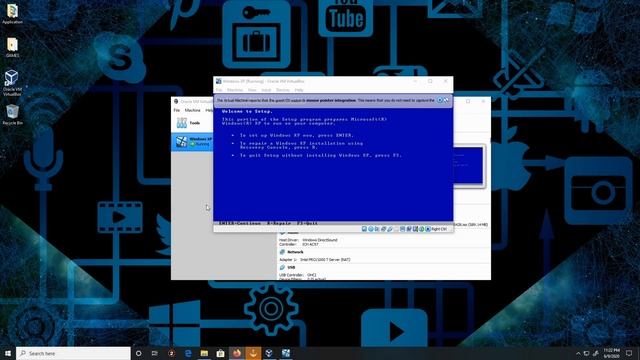Click Network section icon in Manager details
This screenshot has height=360, width=640.
[282, 252]
